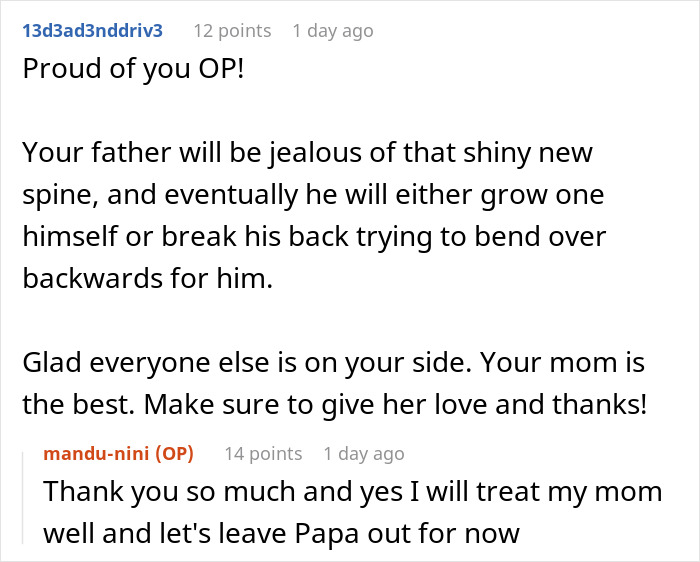Click the "backwards for him." line
Image resolution: width=700 pixels, height=562 pixels.
pyautogui.click(x=146, y=277)
